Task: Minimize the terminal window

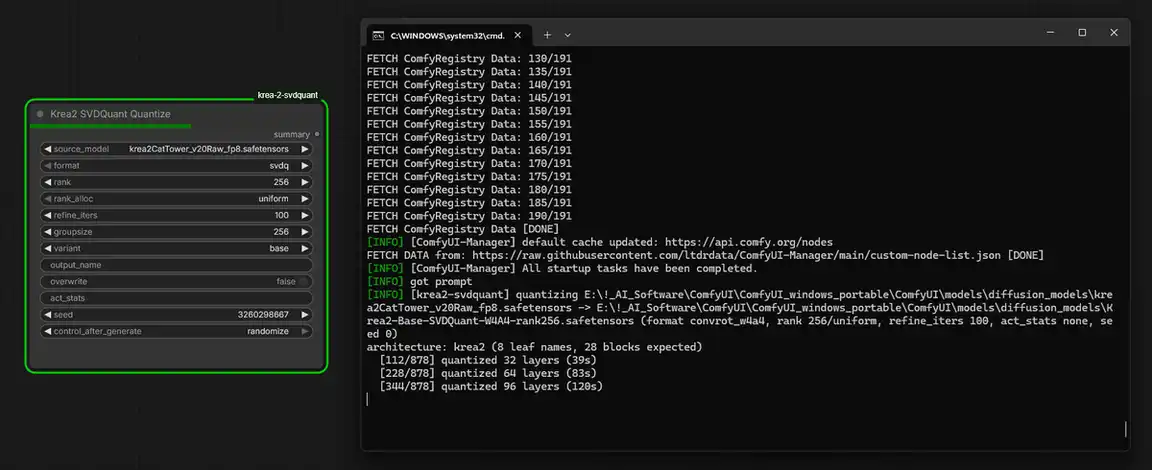Action: click(1050, 32)
